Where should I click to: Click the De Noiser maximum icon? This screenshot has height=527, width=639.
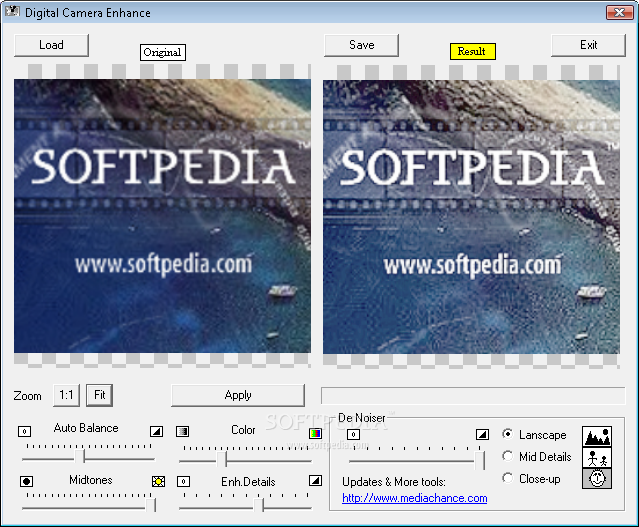483,434
